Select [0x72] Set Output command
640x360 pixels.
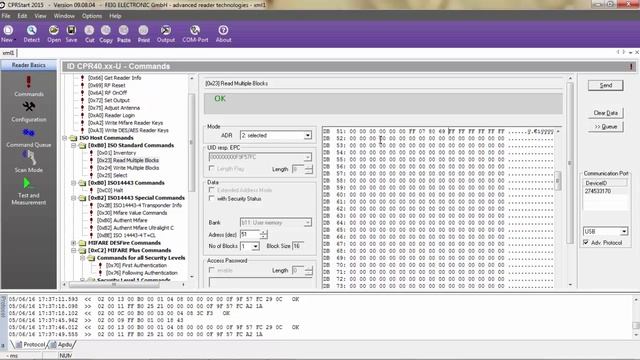(109, 100)
